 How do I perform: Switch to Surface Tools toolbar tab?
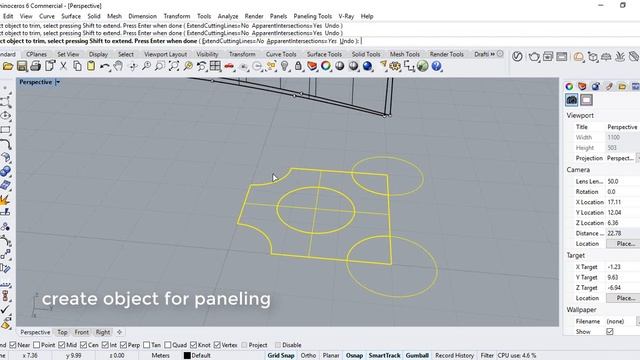[x=324, y=54]
